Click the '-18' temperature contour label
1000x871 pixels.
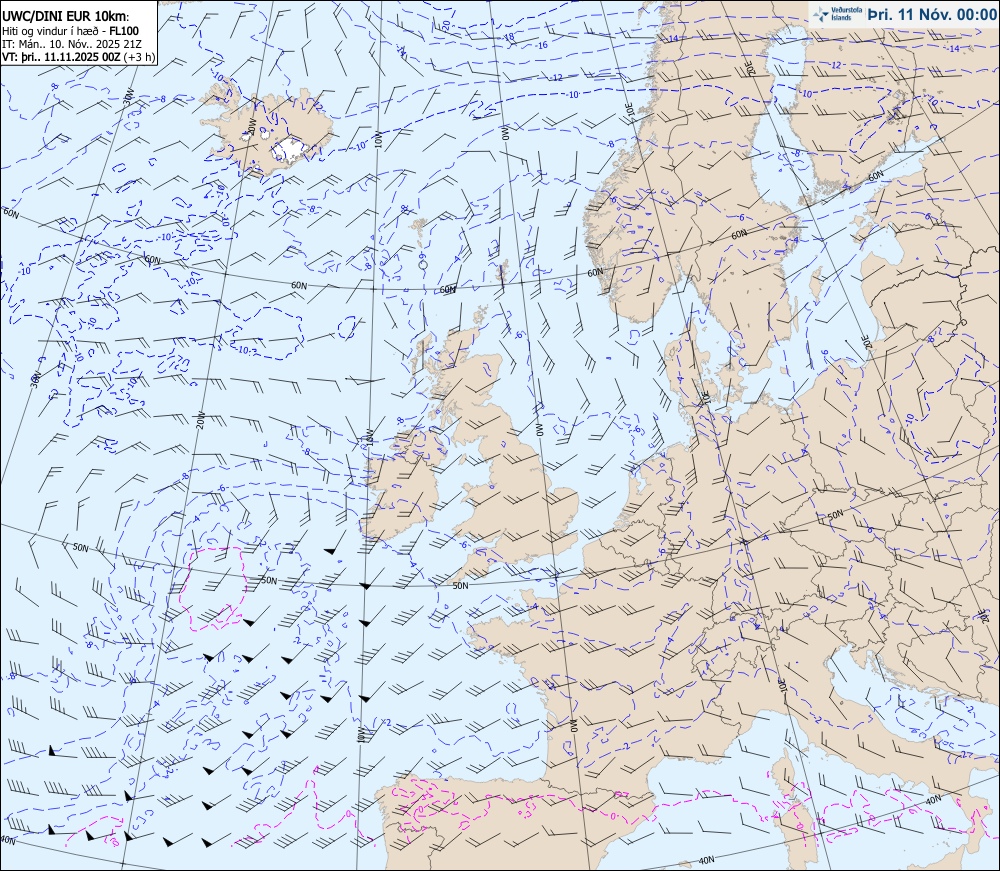coord(509,38)
